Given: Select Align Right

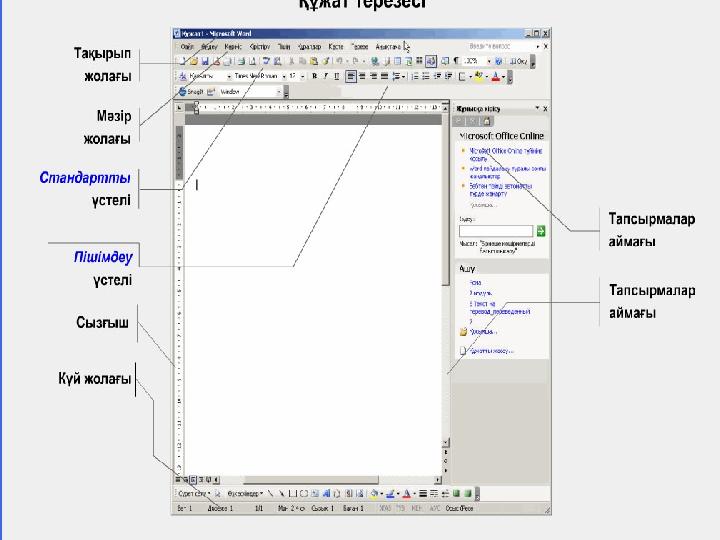Looking at the screenshot, I should [373, 76].
